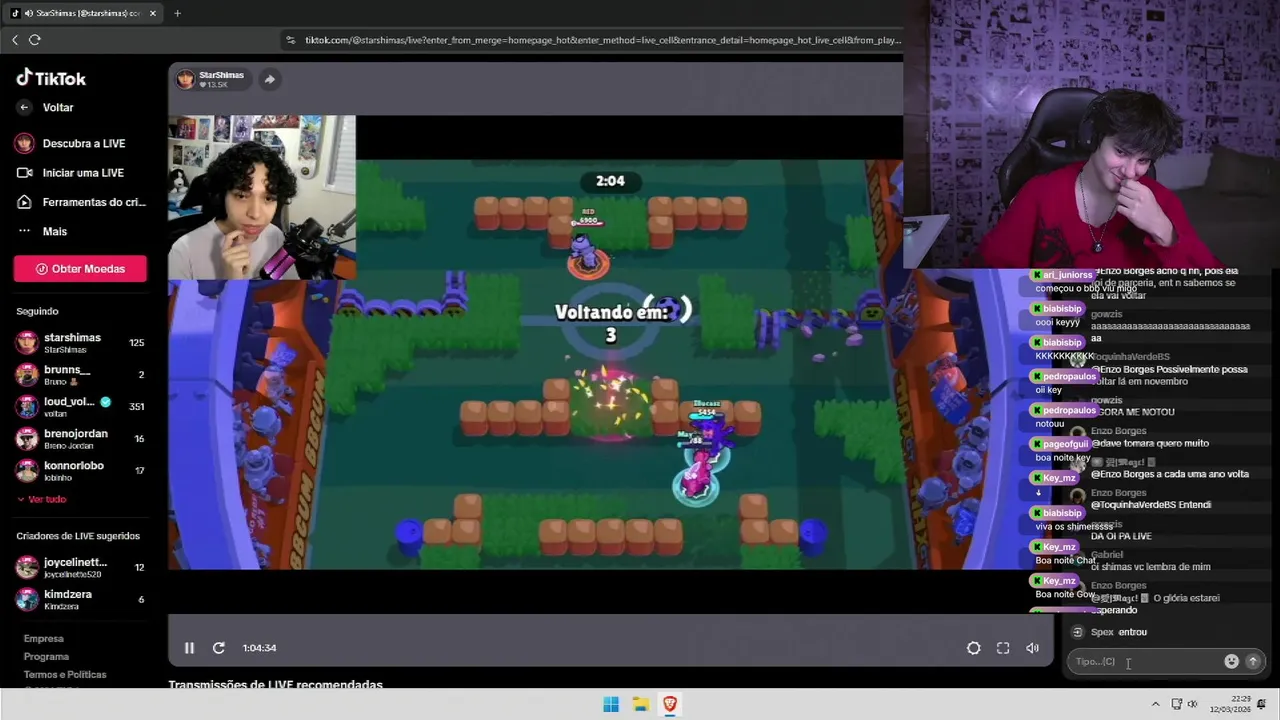
Task: Open the Windows notifications bell
Action: pyautogui.click(x=1262, y=704)
